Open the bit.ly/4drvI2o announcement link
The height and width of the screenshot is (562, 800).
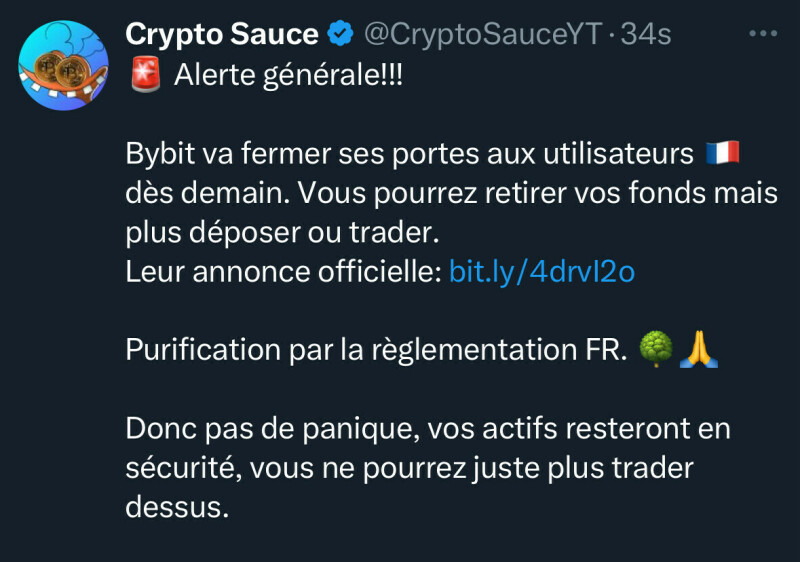542,271
